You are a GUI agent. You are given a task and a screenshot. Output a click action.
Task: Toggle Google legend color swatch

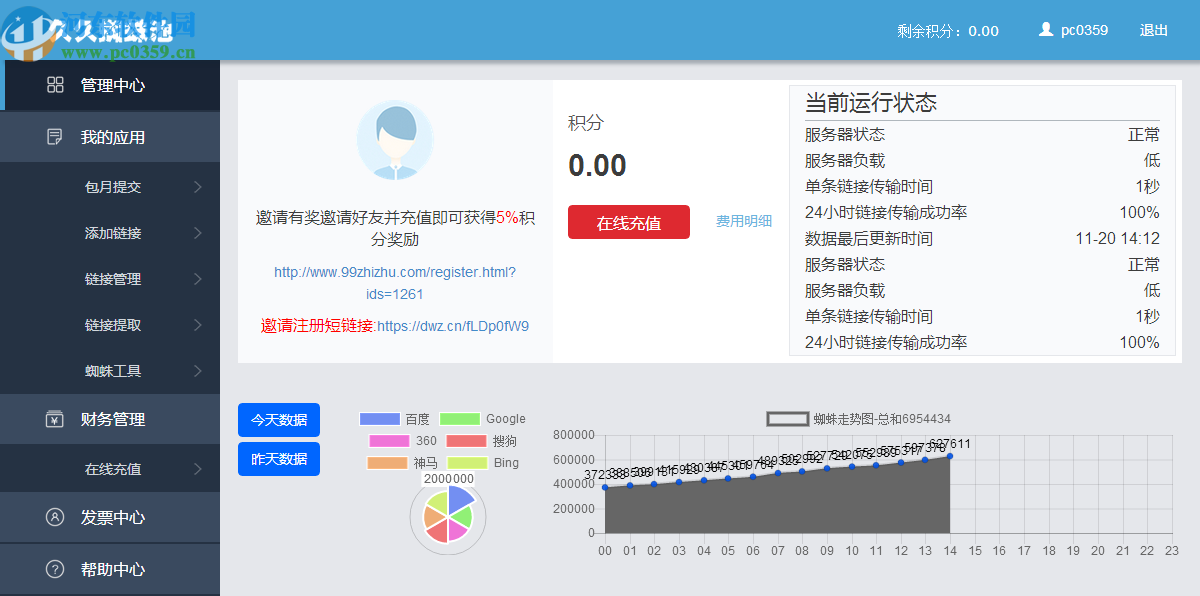[x=460, y=419]
